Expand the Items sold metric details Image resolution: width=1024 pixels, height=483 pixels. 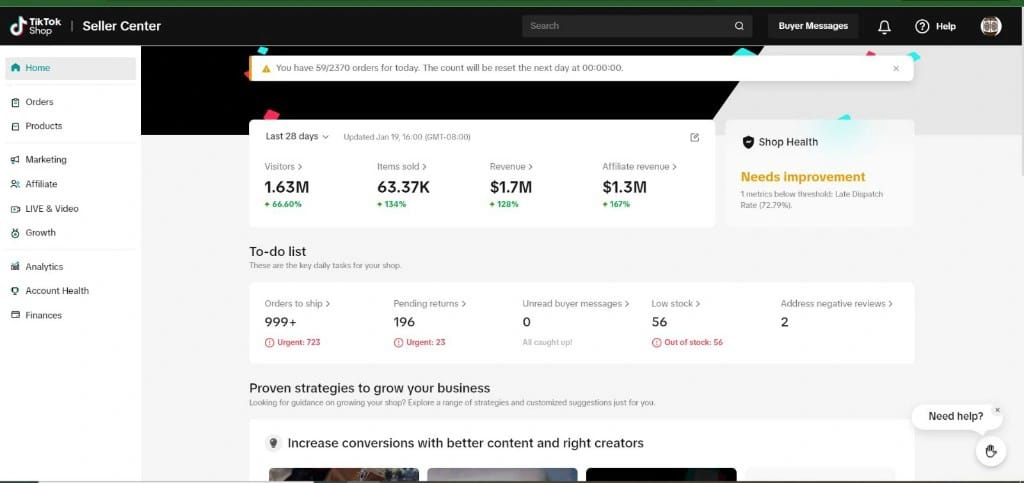[402, 166]
